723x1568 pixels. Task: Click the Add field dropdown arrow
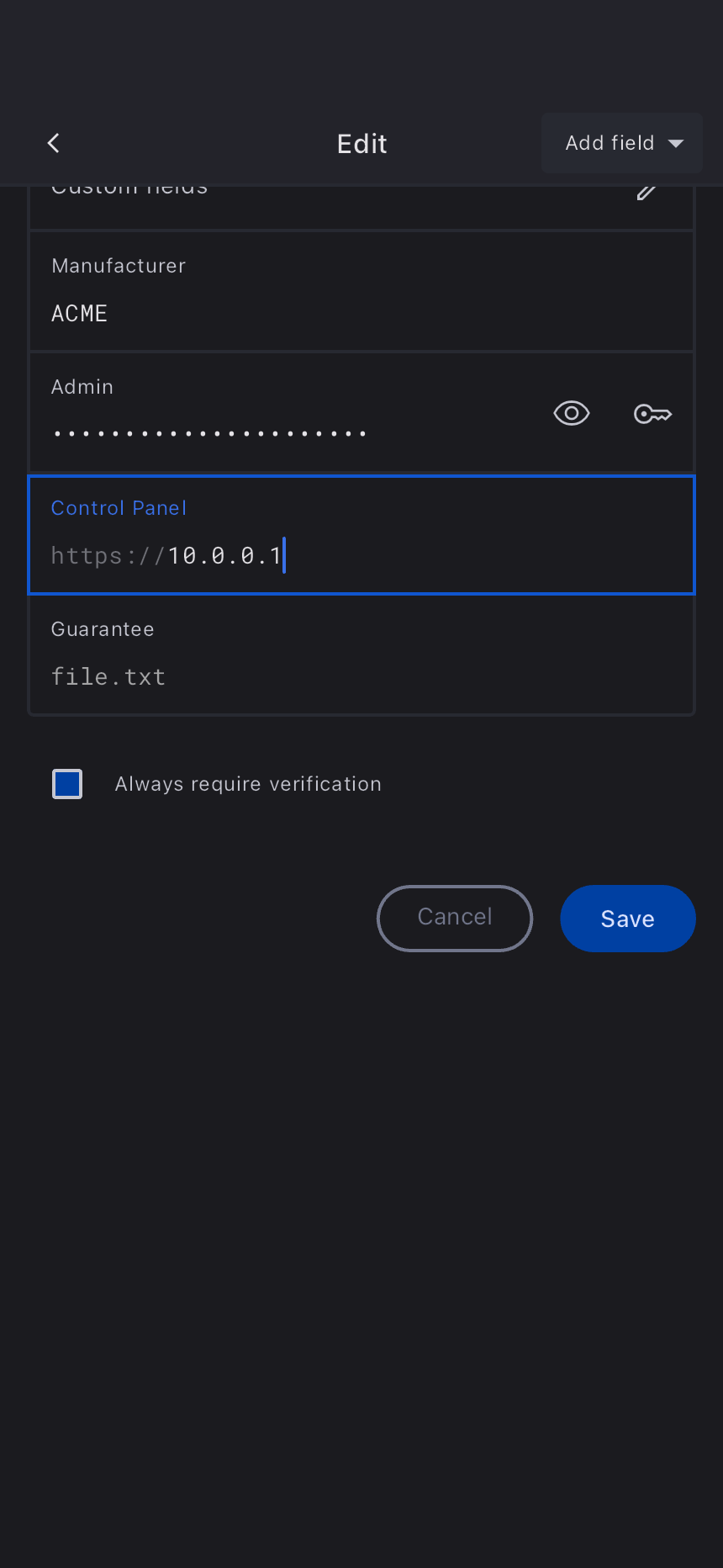coord(676,144)
